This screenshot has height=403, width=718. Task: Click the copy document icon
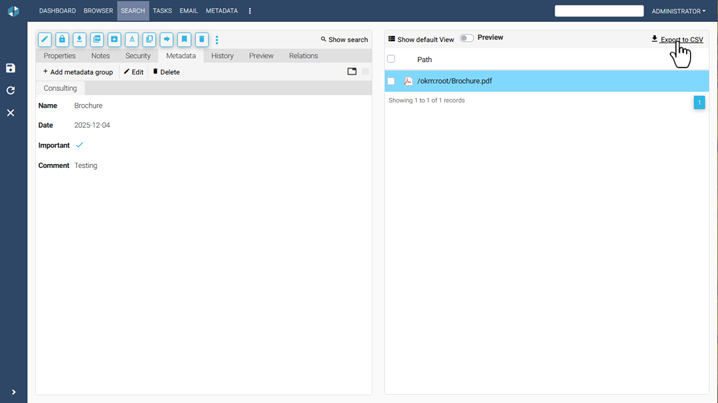click(149, 39)
